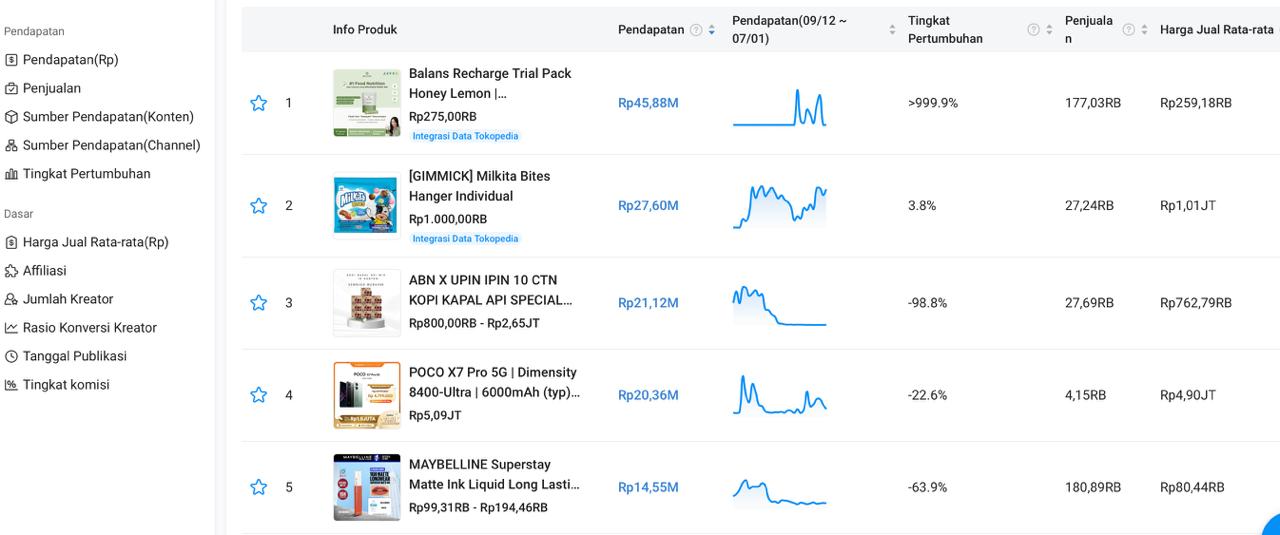This screenshot has height=535, width=1280.
Task: Select Sumber Pendapatan(Konten) sidebar item
Action: [x=108, y=117]
